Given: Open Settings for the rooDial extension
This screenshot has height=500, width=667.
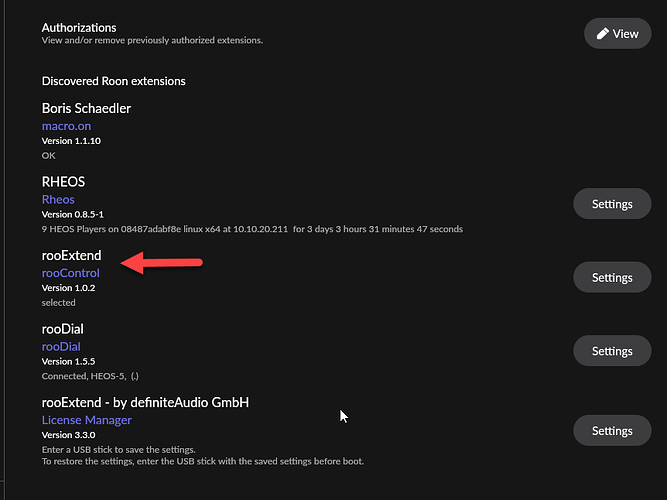Looking at the screenshot, I should pyautogui.click(x=612, y=351).
